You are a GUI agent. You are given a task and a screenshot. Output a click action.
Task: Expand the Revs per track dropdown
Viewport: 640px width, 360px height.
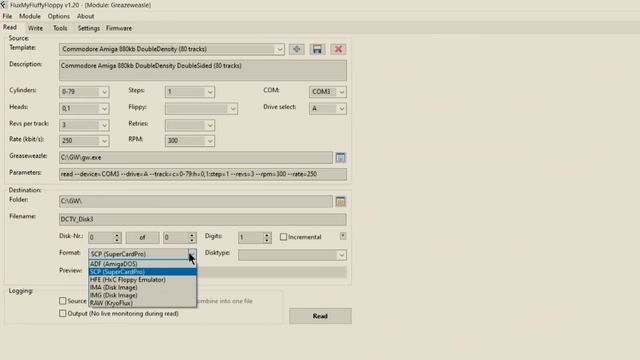[104, 125]
